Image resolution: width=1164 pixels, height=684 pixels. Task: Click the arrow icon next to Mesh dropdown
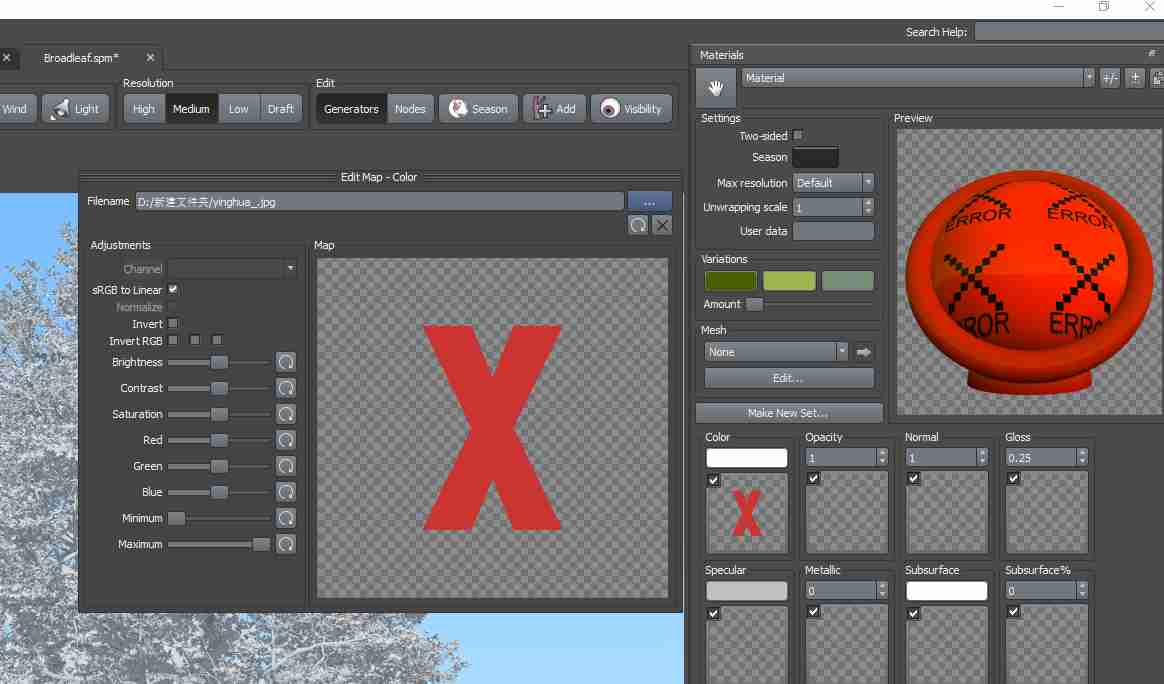coord(863,352)
